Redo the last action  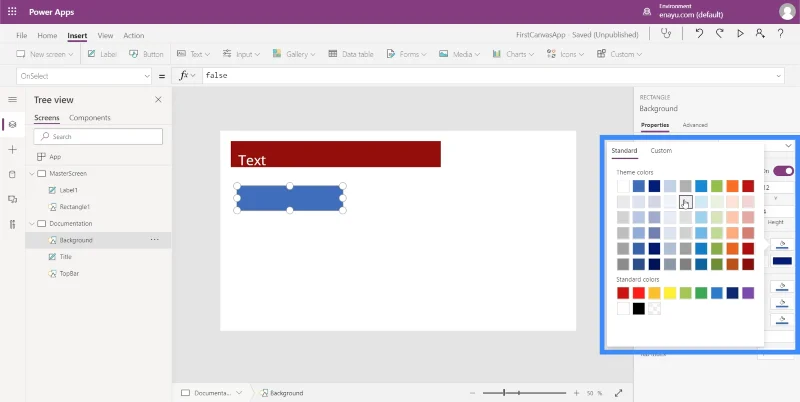point(719,34)
